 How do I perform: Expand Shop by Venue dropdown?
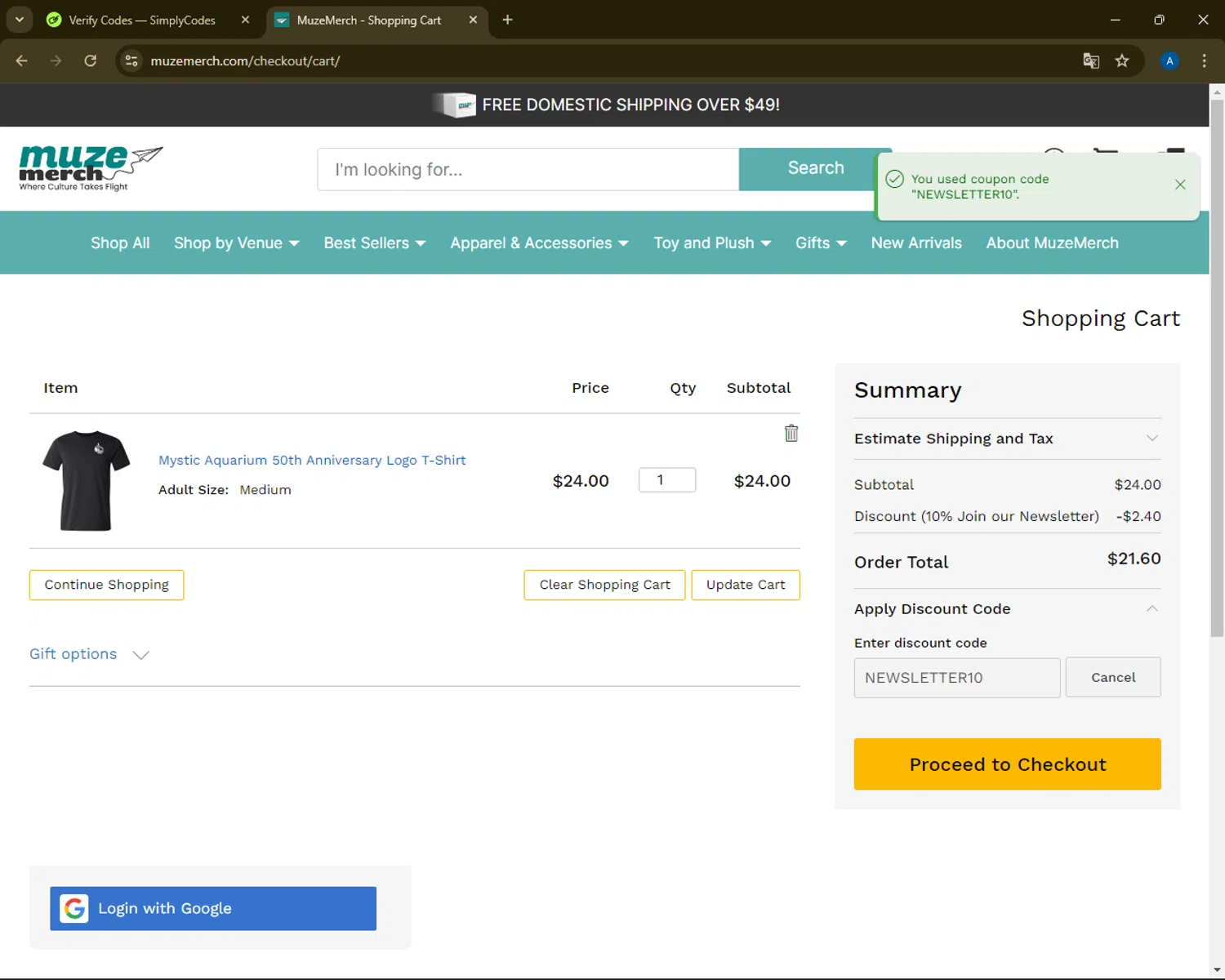click(x=237, y=243)
